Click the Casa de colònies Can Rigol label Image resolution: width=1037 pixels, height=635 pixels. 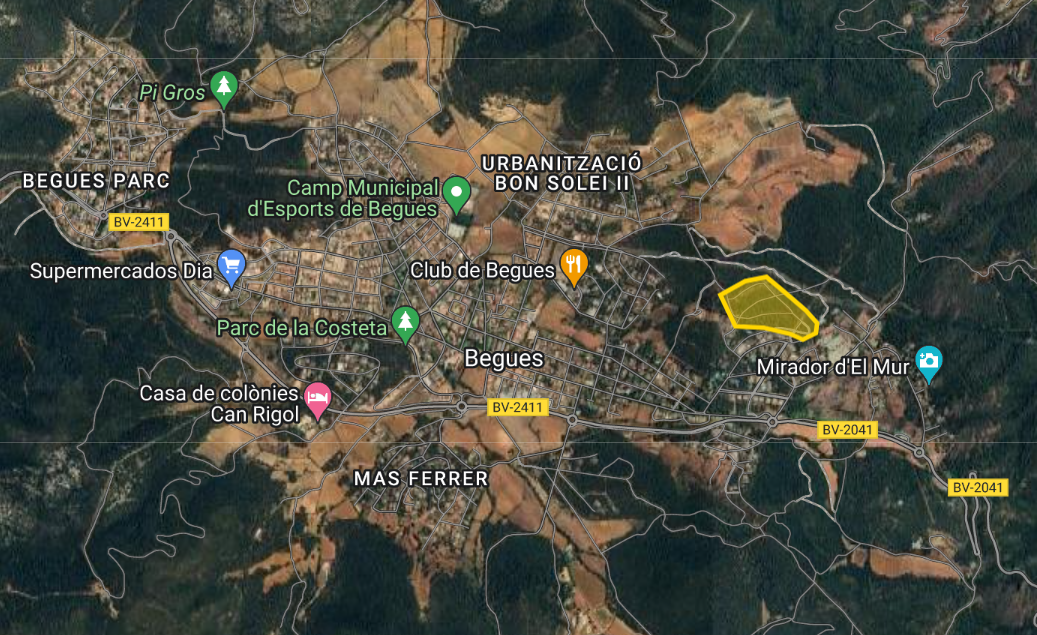point(220,403)
